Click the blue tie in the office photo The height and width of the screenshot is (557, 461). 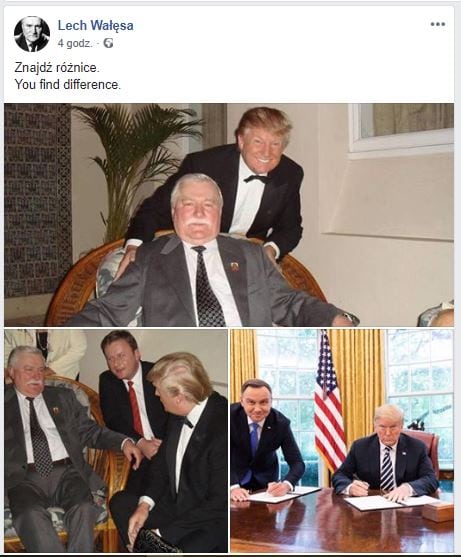click(254, 440)
